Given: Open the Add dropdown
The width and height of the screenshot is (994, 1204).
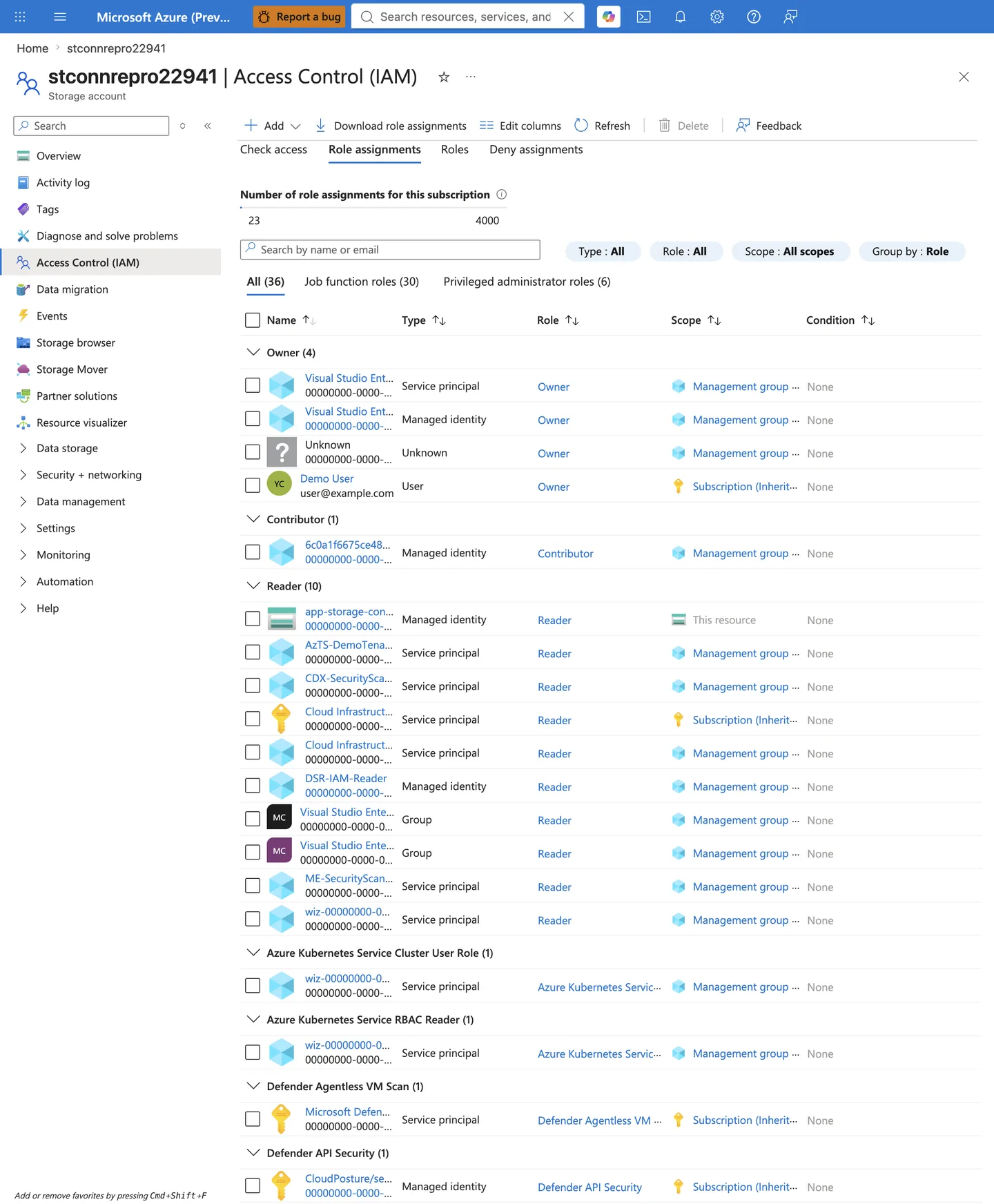Looking at the screenshot, I should 273,126.
